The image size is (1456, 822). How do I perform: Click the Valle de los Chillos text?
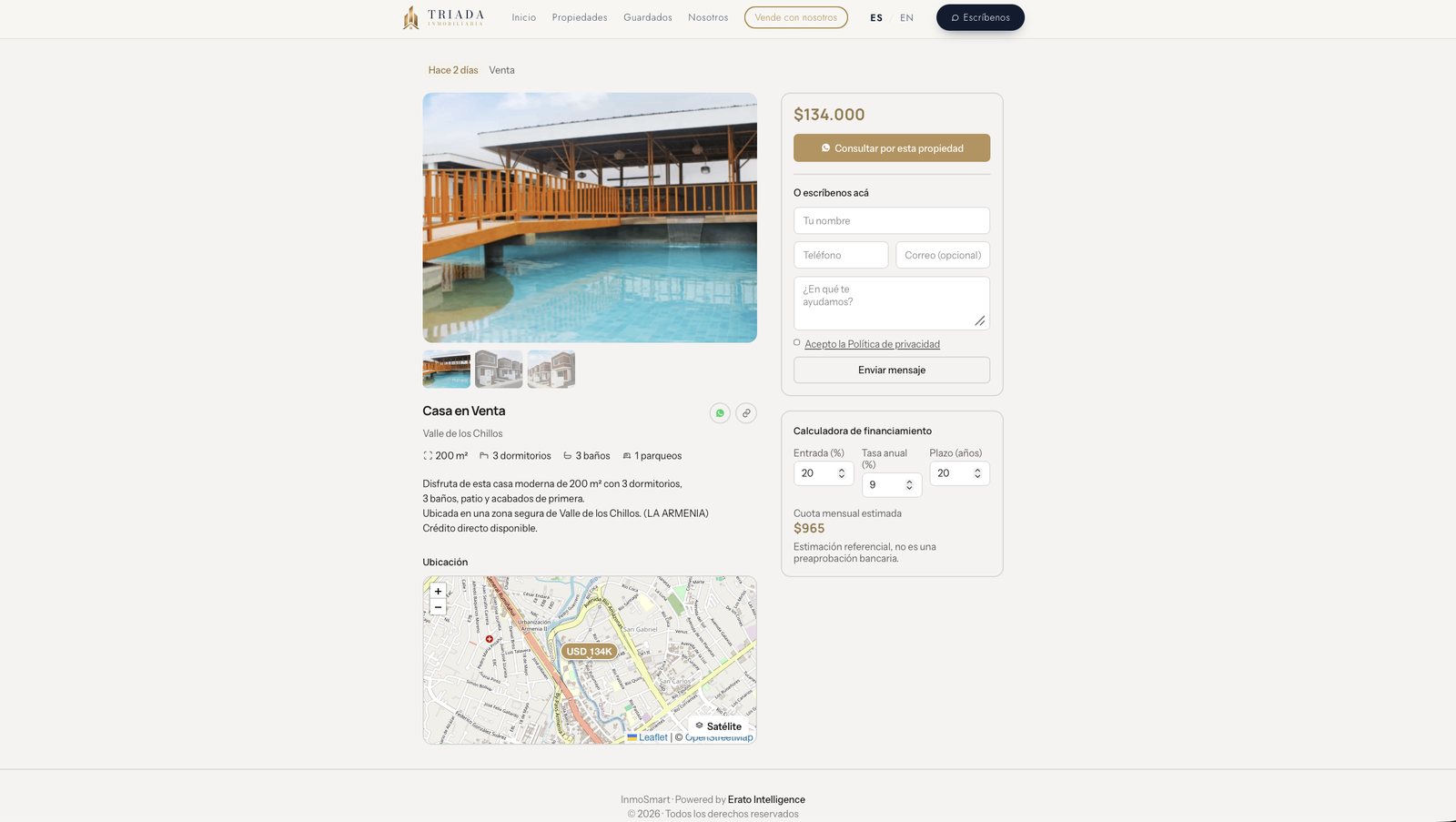coord(462,433)
